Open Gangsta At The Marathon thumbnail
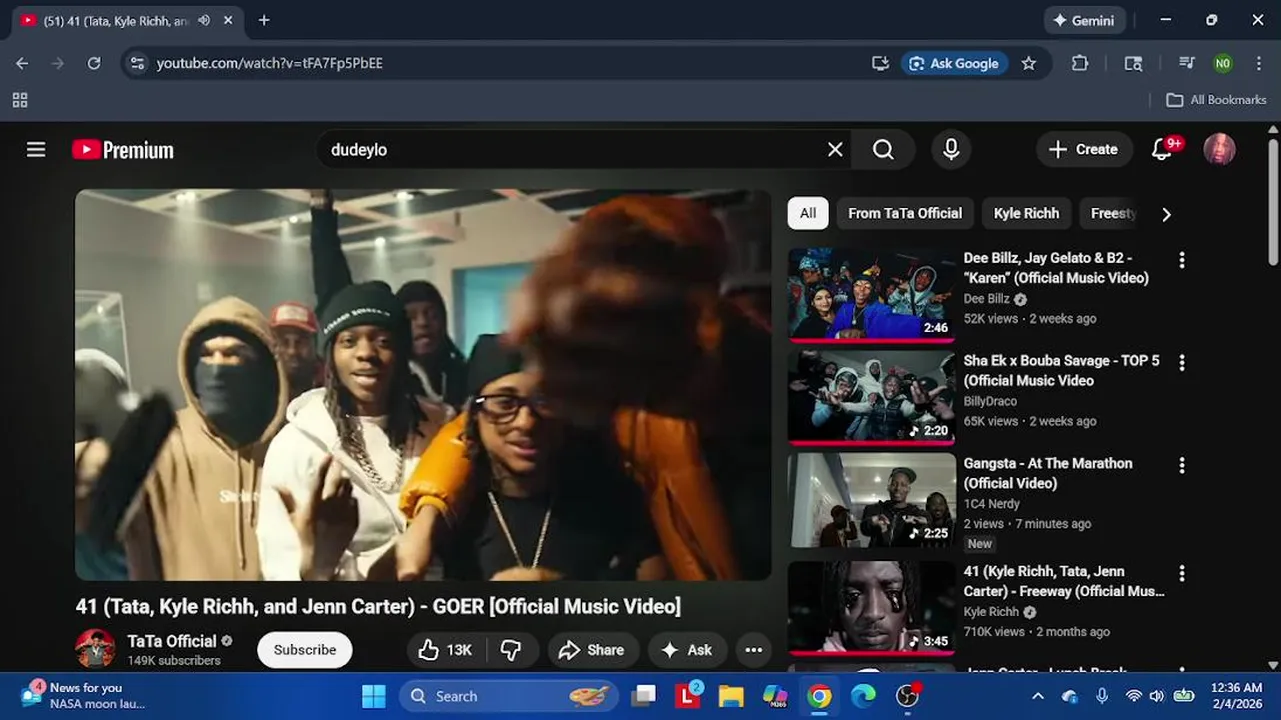Viewport: 1281px width, 720px height. 872,501
